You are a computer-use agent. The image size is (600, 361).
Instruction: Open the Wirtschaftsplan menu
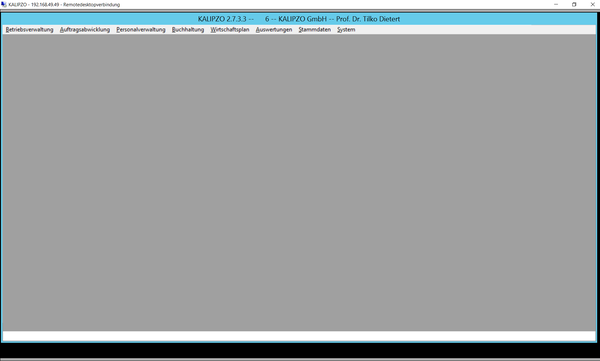point(230,29)
